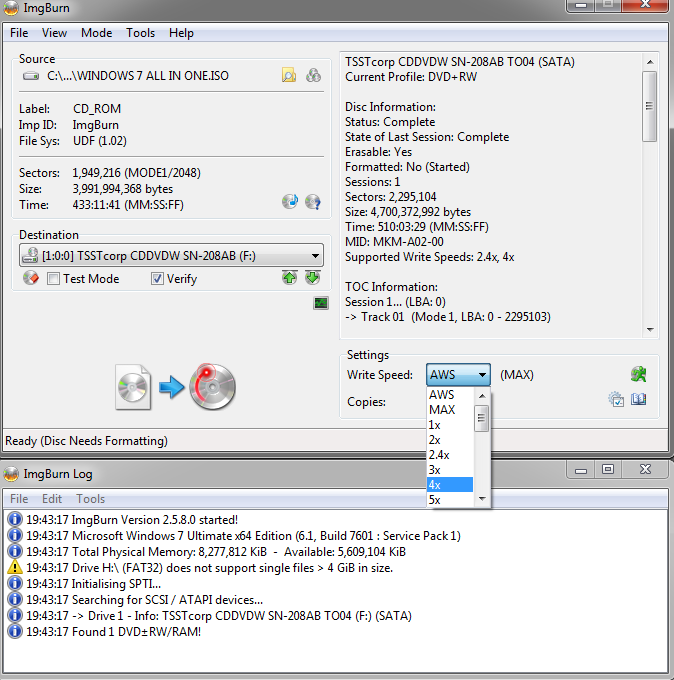Click the Ready (Disc Needs Formatting) status text
The width and height of the screenshot is (674, 680).
click(x=86, y=441)
